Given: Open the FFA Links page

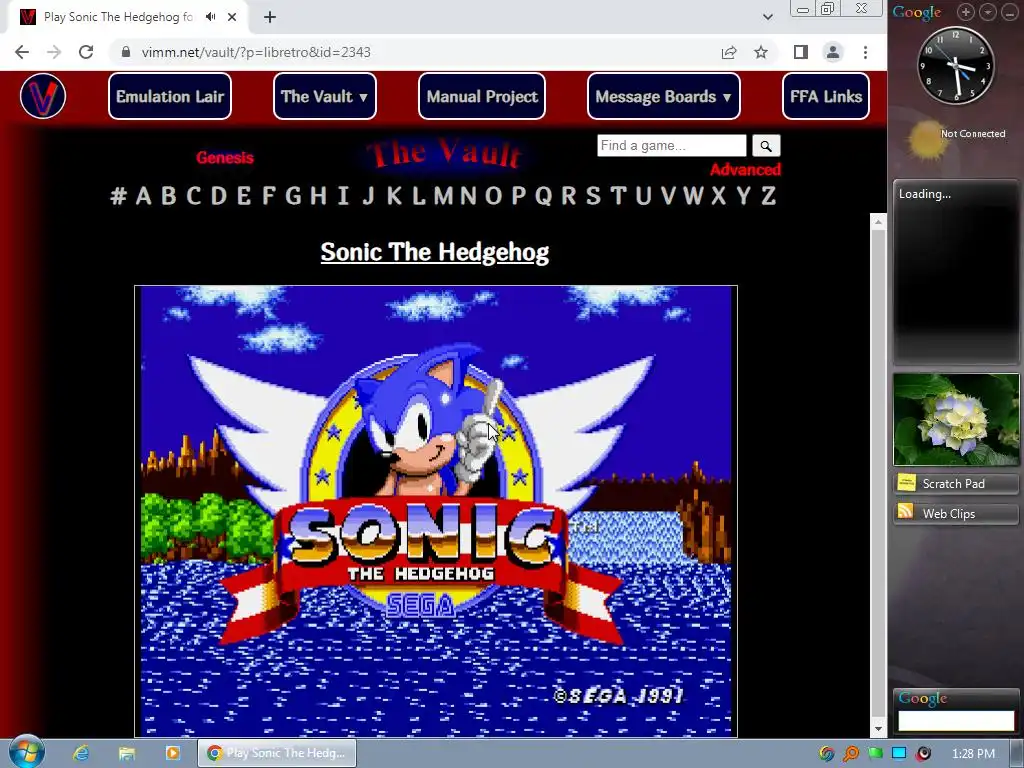Looking at the screenshot, I should (x=825, y=96).
